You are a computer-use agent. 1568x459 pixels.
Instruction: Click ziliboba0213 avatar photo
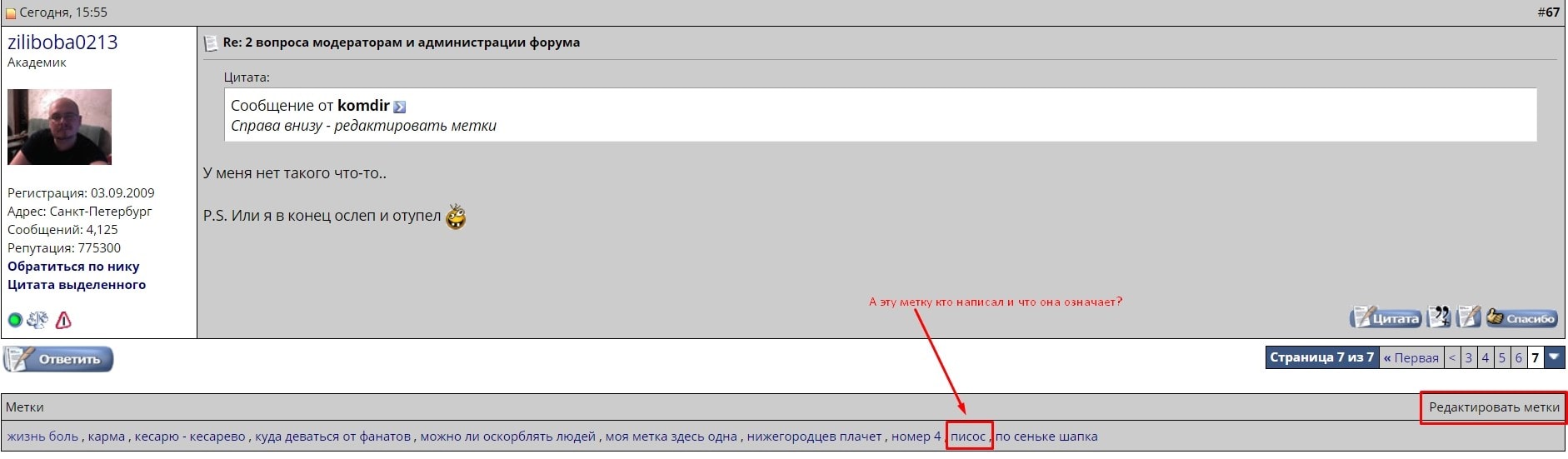pyautogui.click(x=59, y=127)
